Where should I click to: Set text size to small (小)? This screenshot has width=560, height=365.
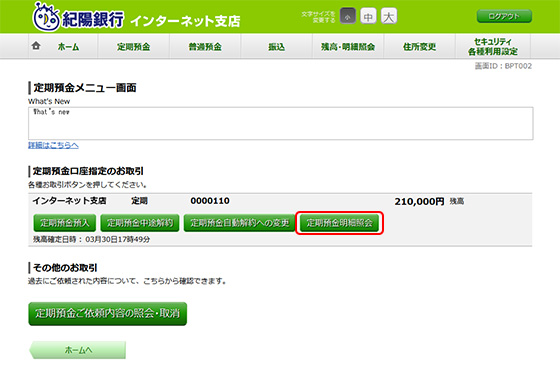coord(348,16)
